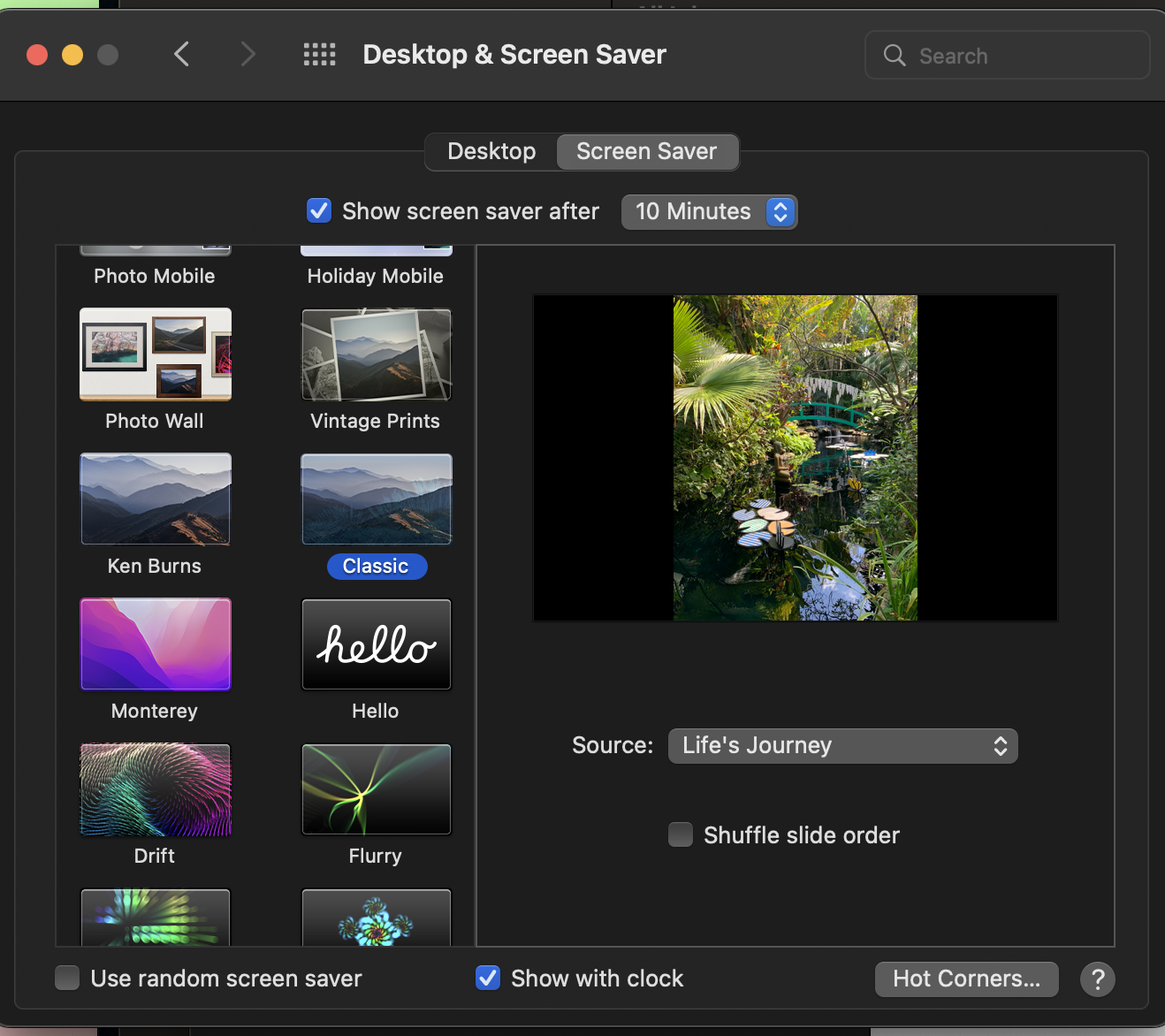Show all preferences grid icon
The width and height of the screenshot is (1165, 1036).
pyautogui.click(x=319, y=55)
